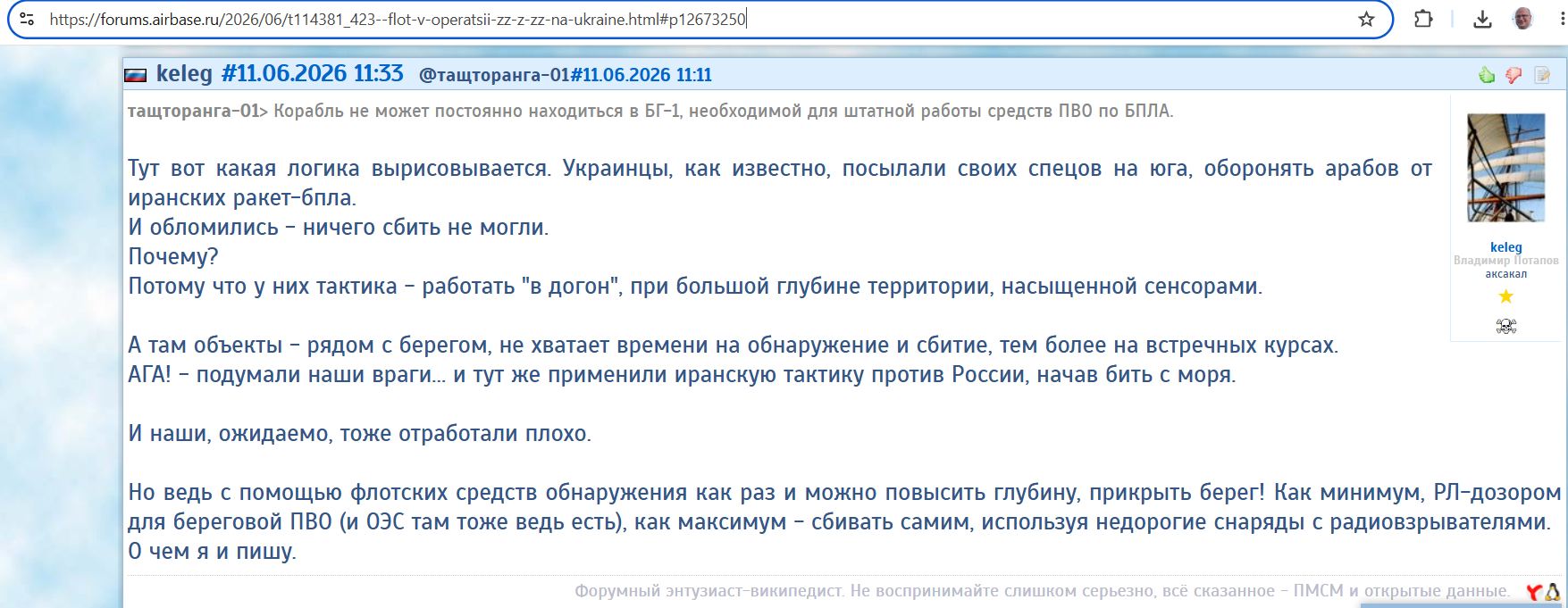This screenshot has width=1568, height=608.
Task: Click the signature starting "Форумный энтузиаст-википедист"
Action: tap(1043, 591)
